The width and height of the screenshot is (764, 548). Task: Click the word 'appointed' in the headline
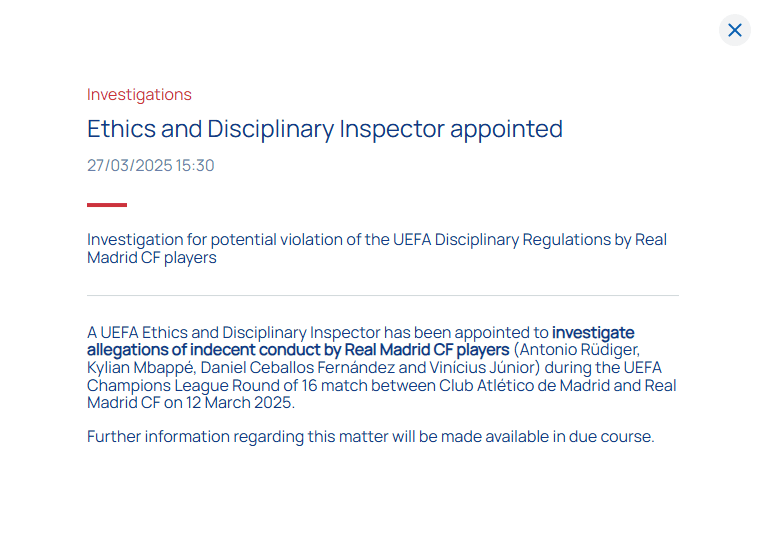coord(506,130)
